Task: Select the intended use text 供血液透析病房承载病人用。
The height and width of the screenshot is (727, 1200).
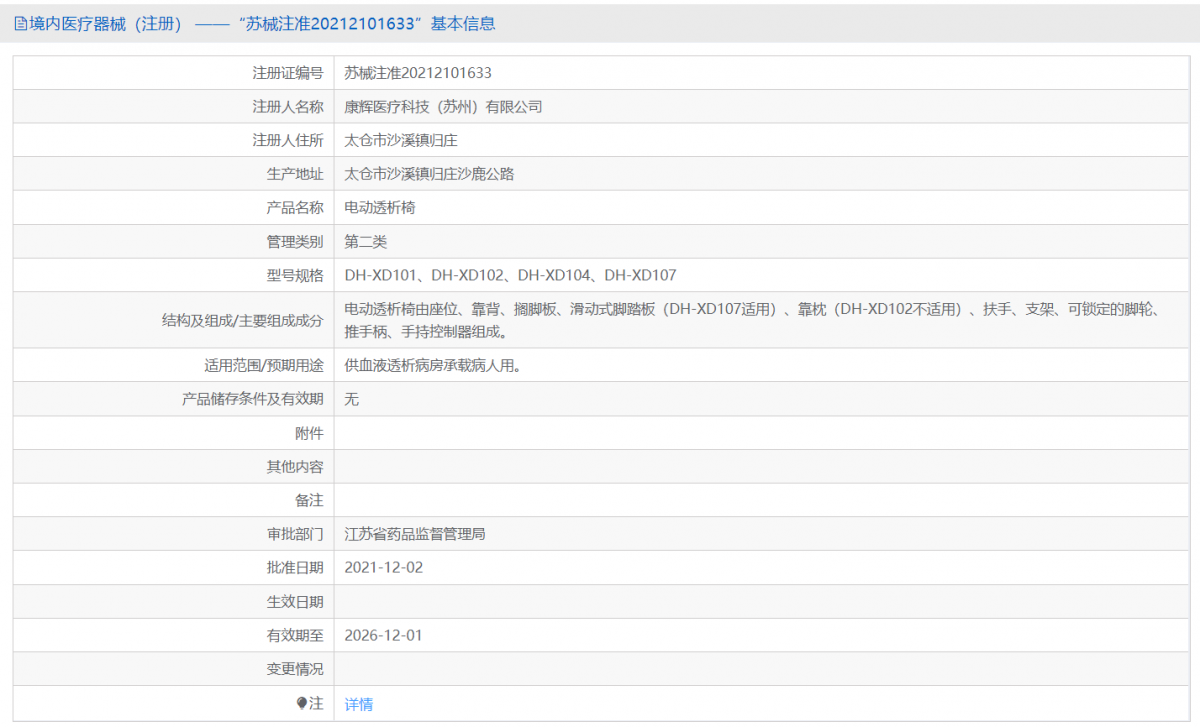Action: pyautogui.click(x=436, y=366)
